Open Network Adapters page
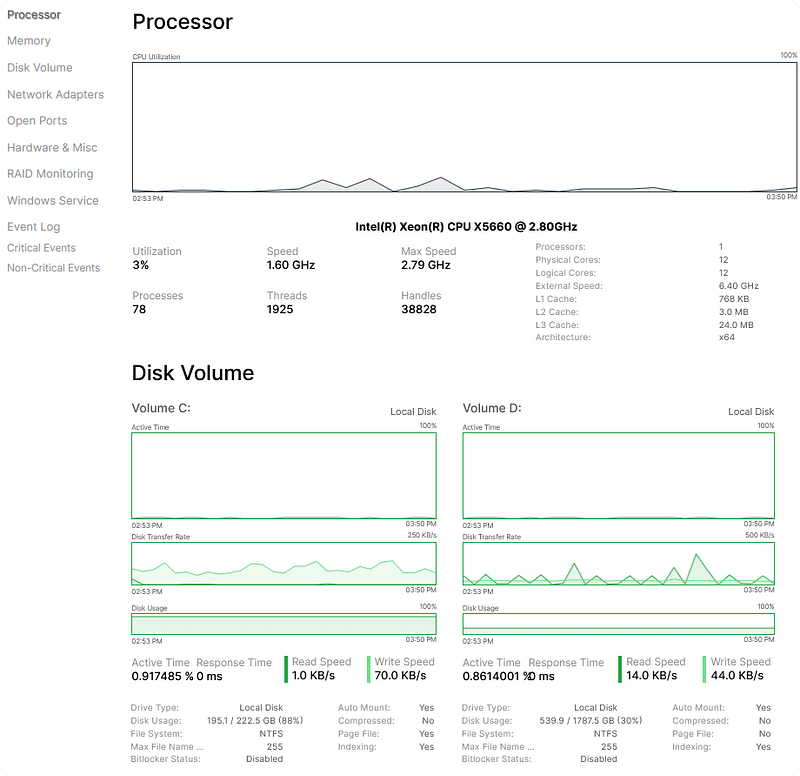Screen dimensions: 800x776 click(x=55, y=95)
